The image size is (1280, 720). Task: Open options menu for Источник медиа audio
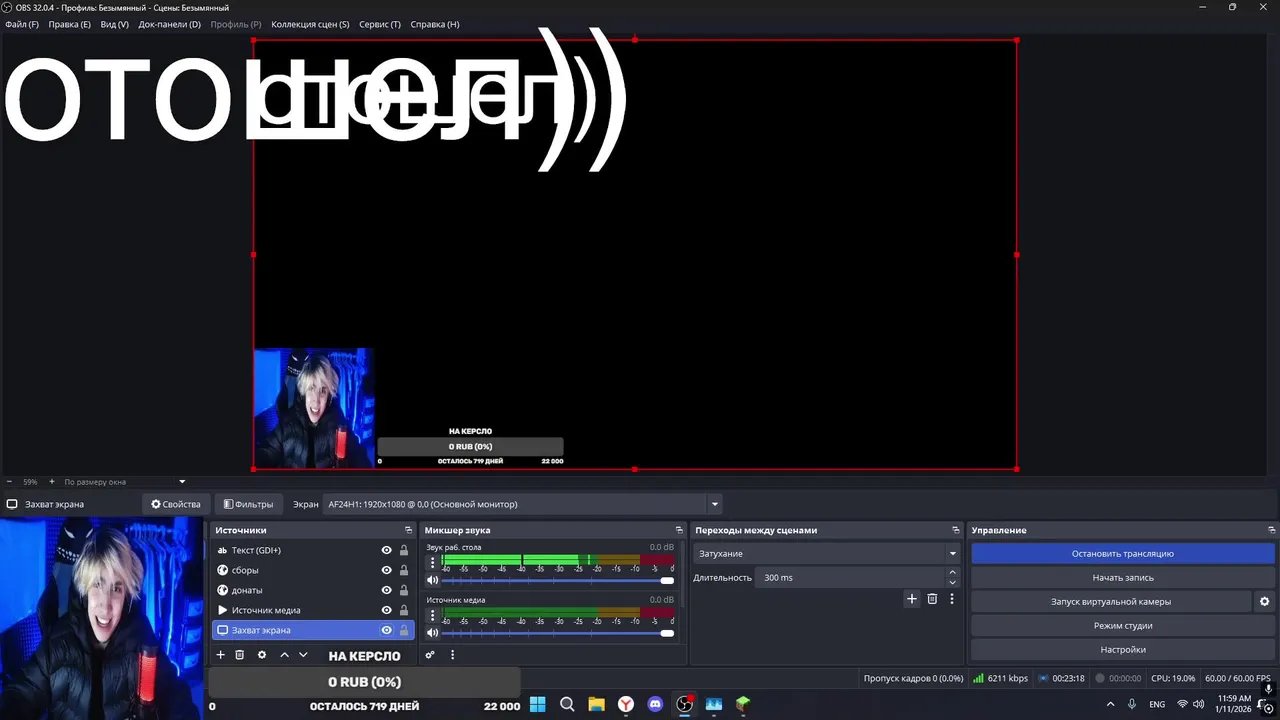pyautogui.click(x=432, y=614)
